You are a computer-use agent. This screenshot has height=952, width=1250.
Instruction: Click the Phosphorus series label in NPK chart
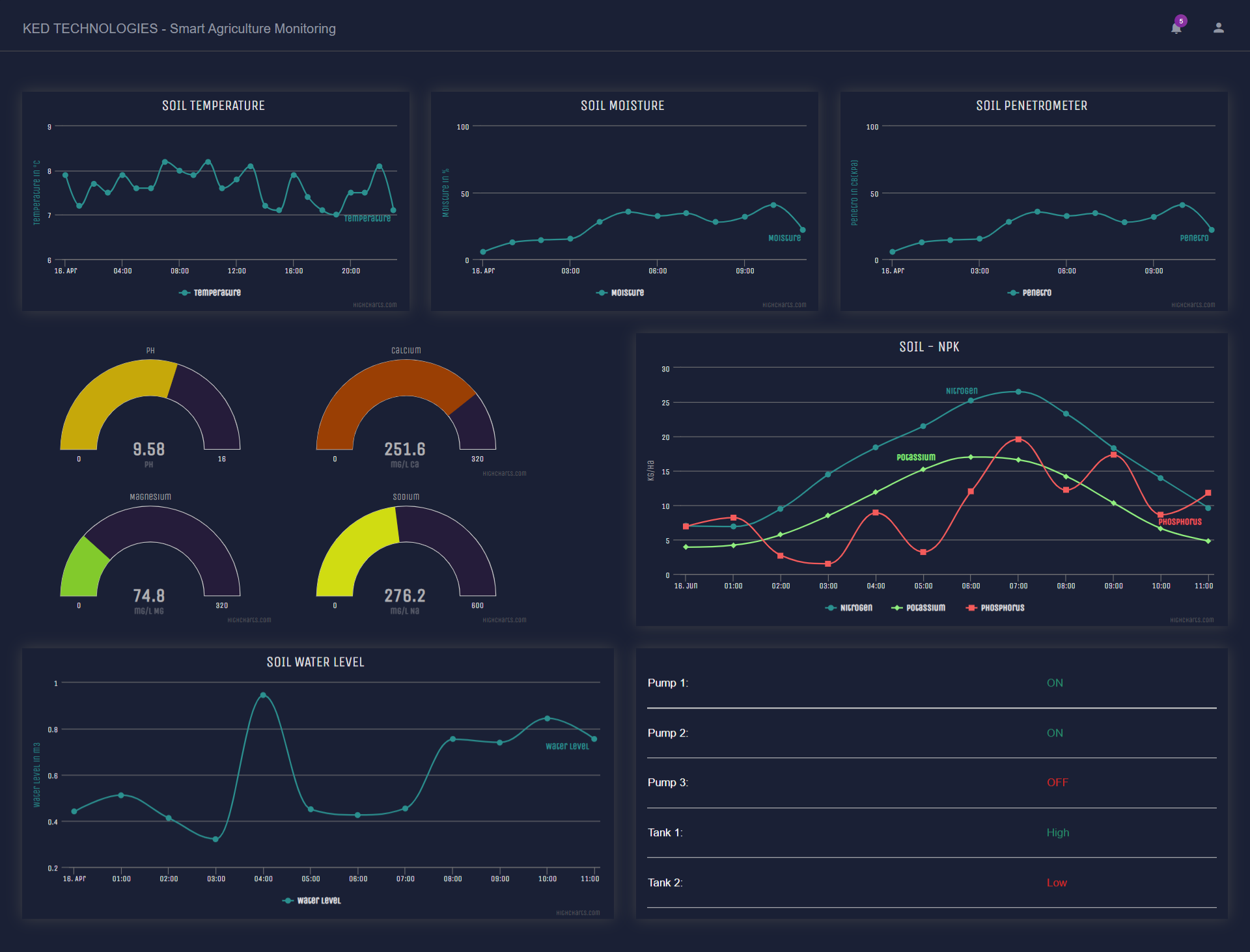[x=1180, y=522]
